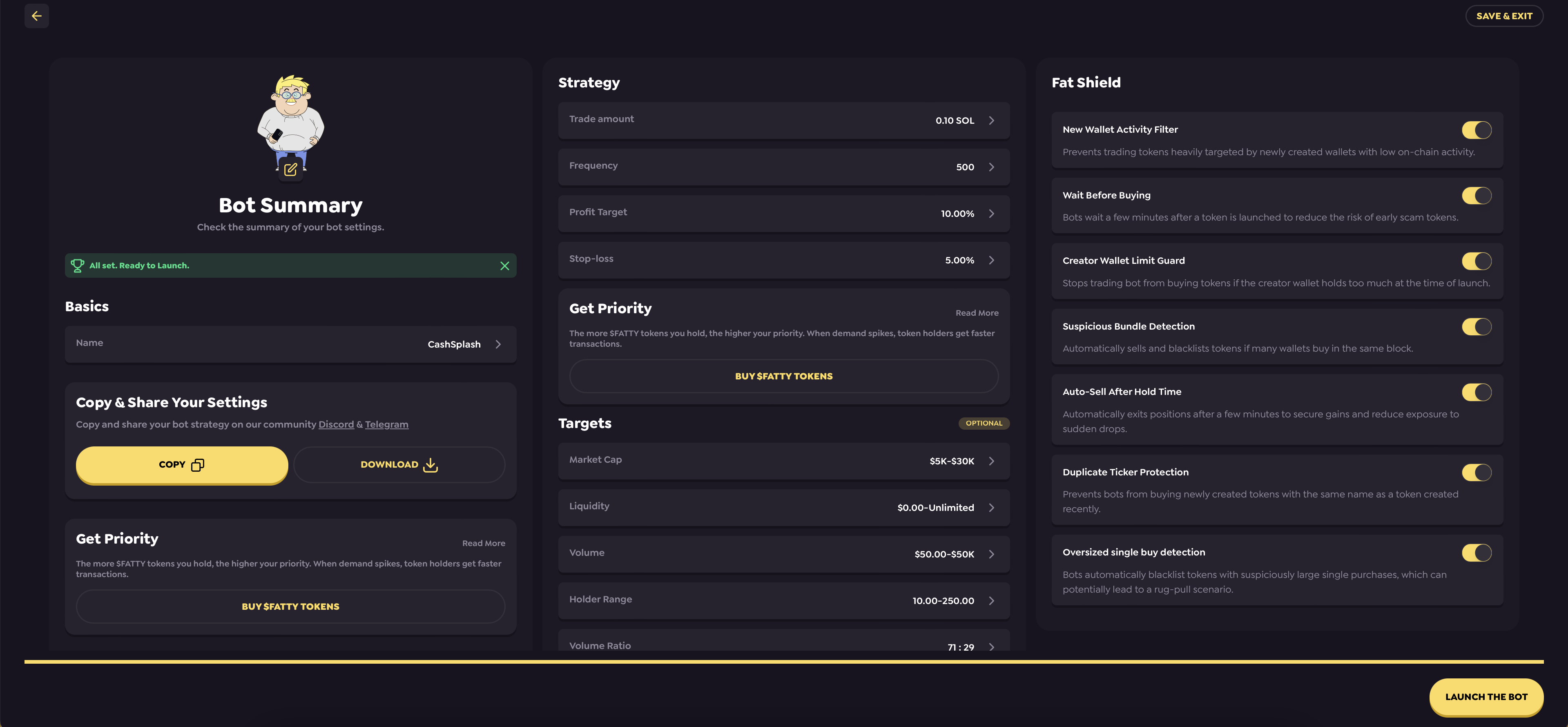This screenshot has height=727, width=1568.
Task: Click the yellow progress bar
Action: [783, 661]
